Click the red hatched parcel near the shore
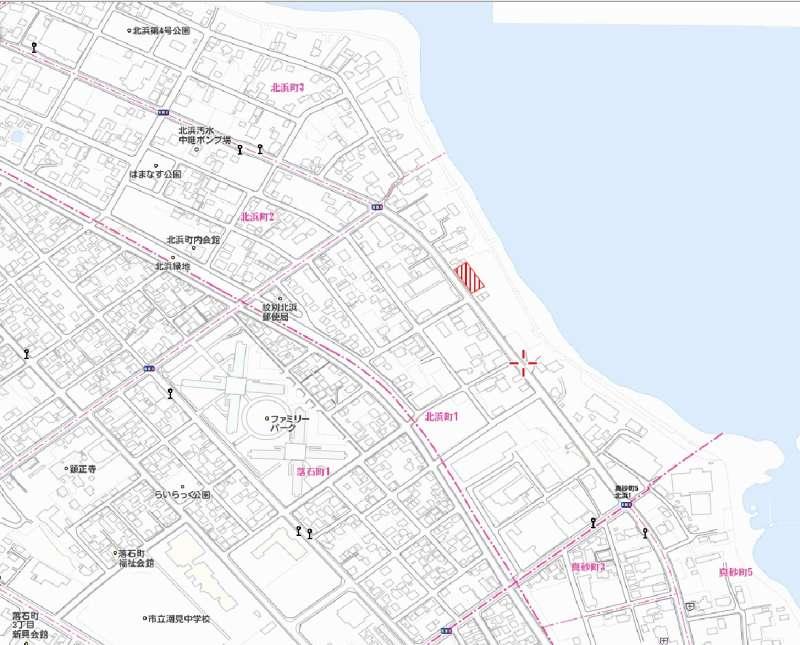This screenshot has width=800, height=645. coord(469,278)
